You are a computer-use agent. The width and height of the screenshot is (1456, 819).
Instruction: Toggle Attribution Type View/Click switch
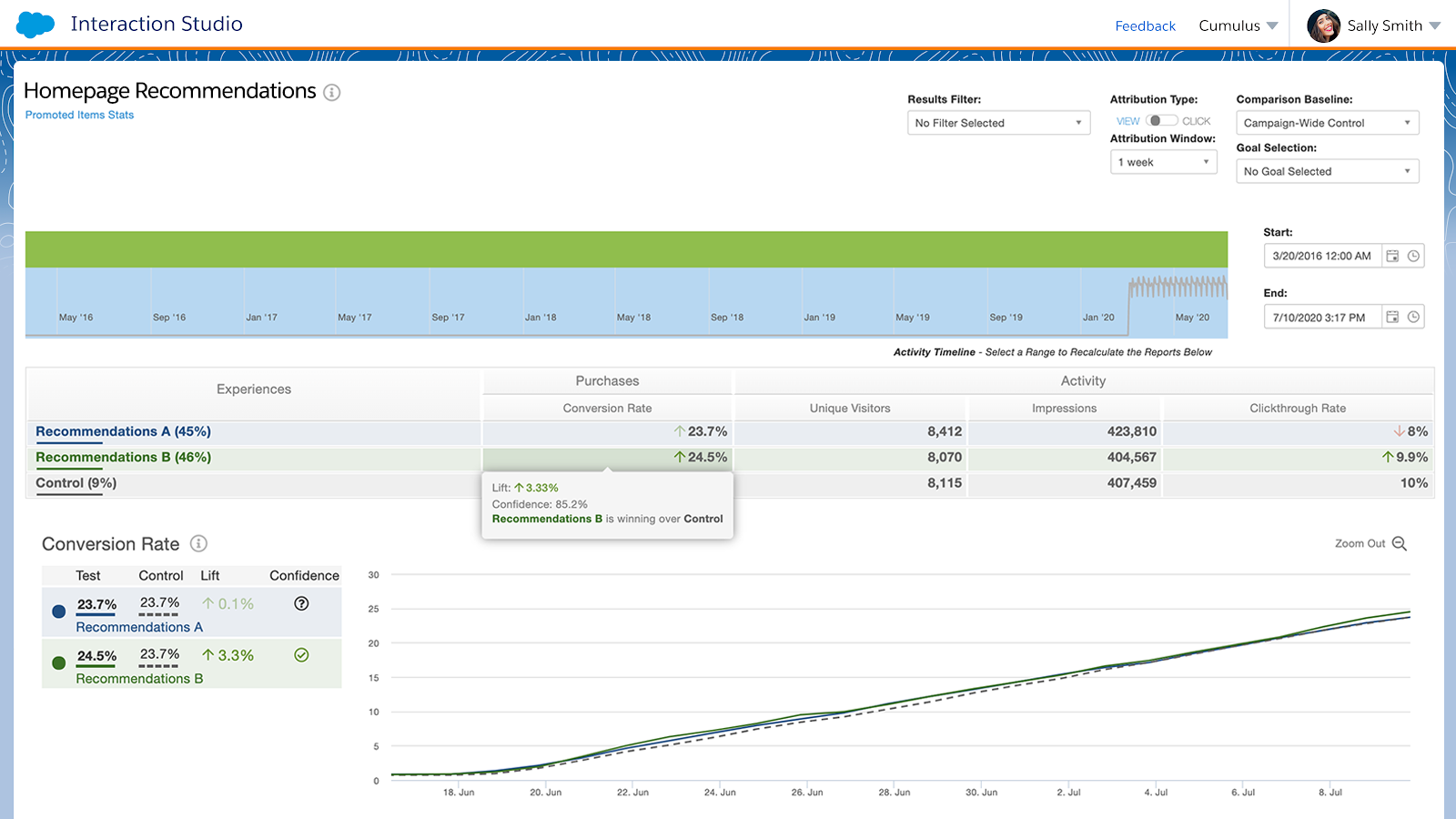tap(1162, 120)
